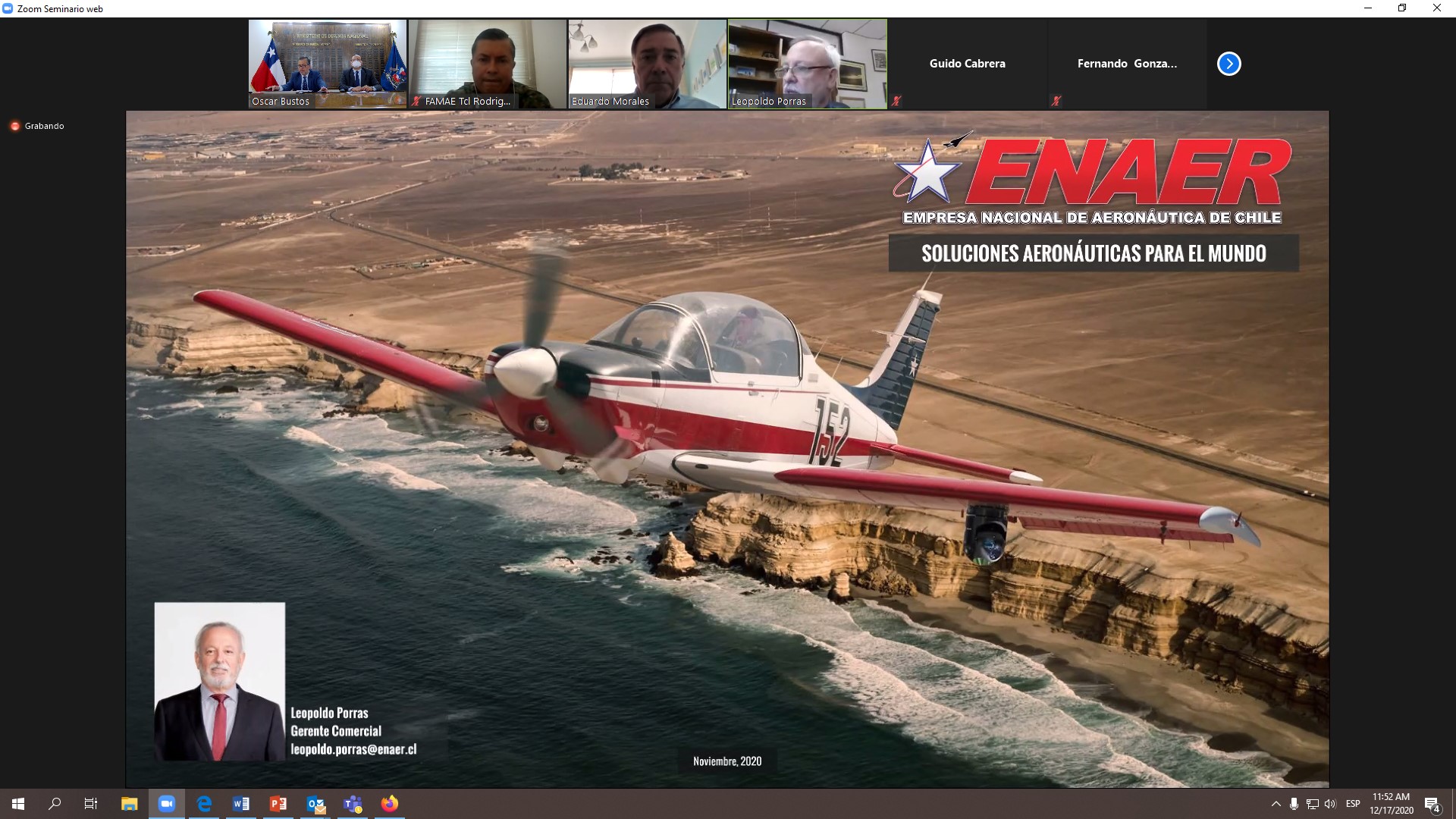Open Firefox from taskbar

point(390,804)
